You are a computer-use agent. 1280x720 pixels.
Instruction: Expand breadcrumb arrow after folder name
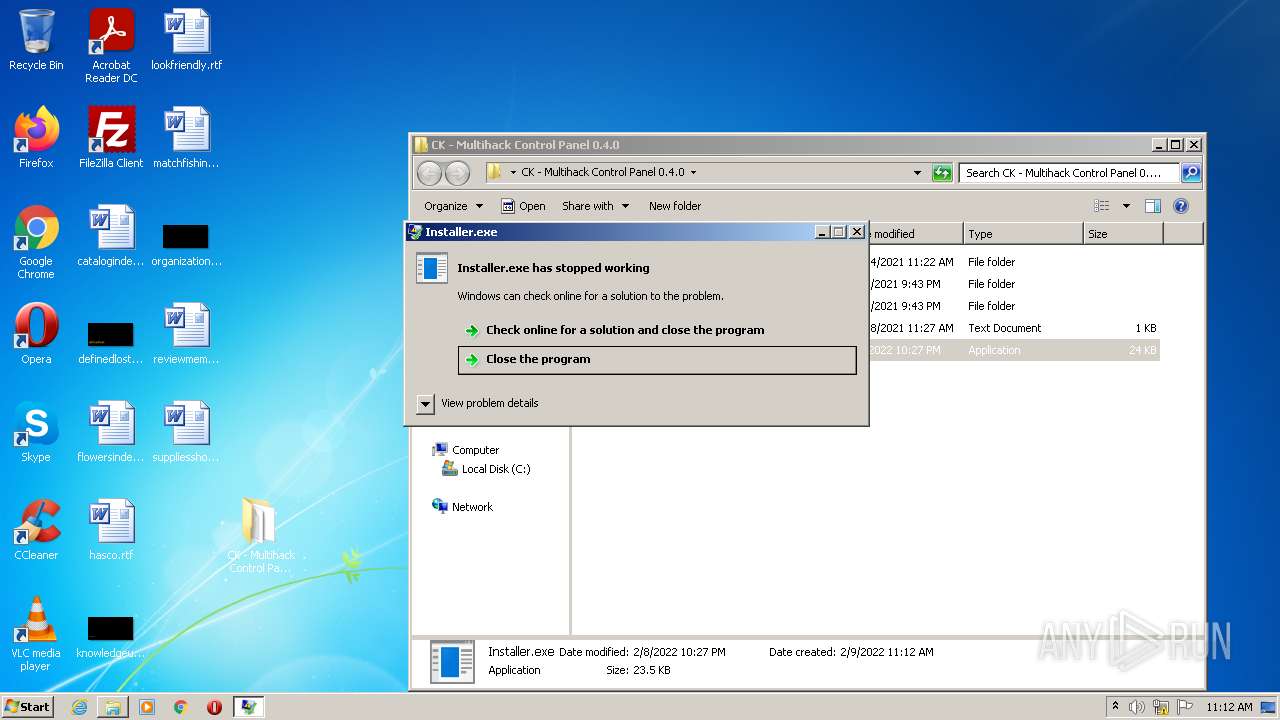coord(693,172)
